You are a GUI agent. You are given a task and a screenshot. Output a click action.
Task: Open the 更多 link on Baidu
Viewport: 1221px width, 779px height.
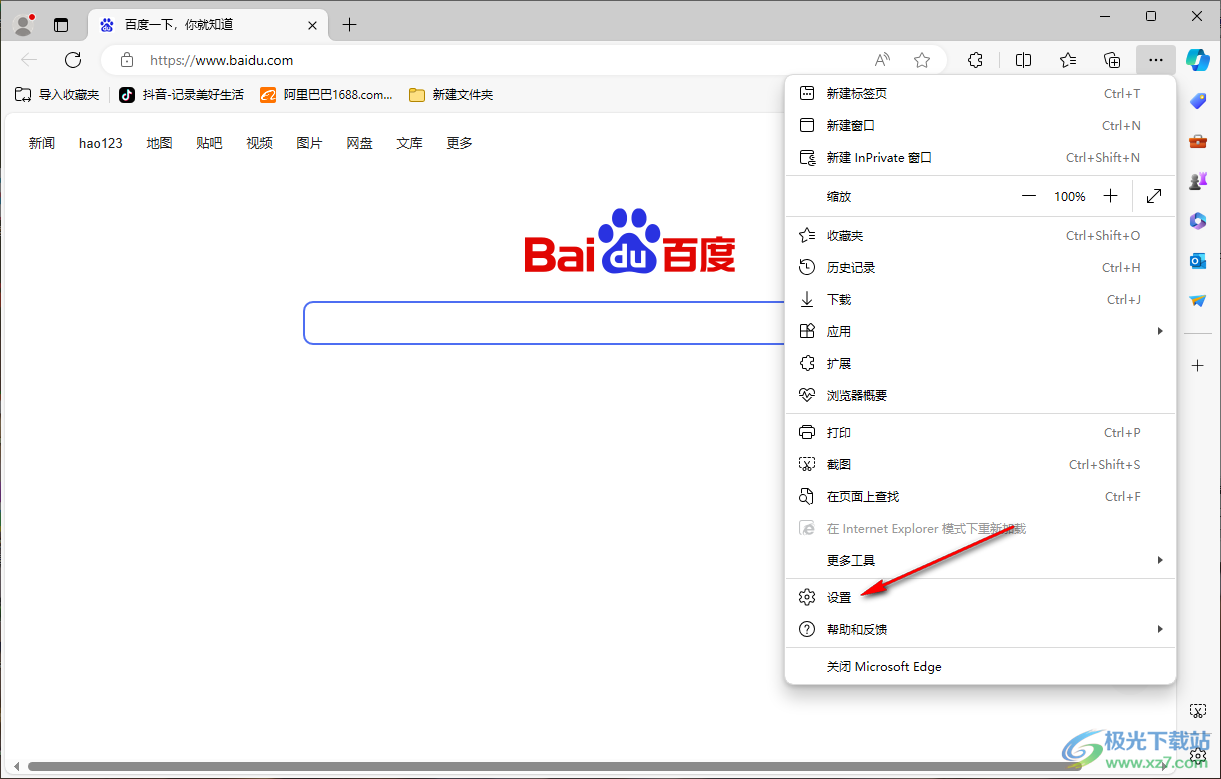coord(459,143)
